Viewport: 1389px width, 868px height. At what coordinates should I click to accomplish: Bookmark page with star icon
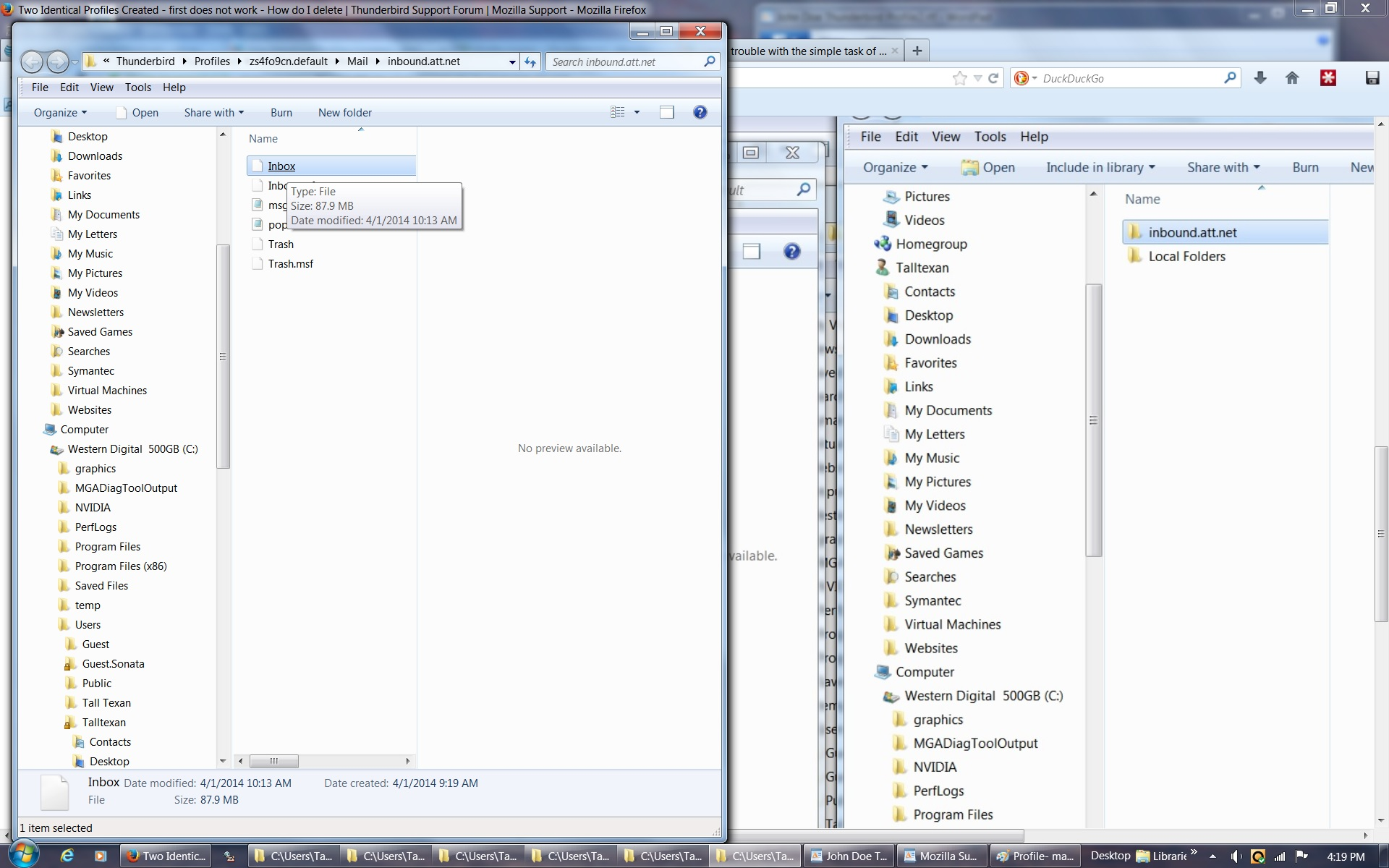tap(960, 78)
